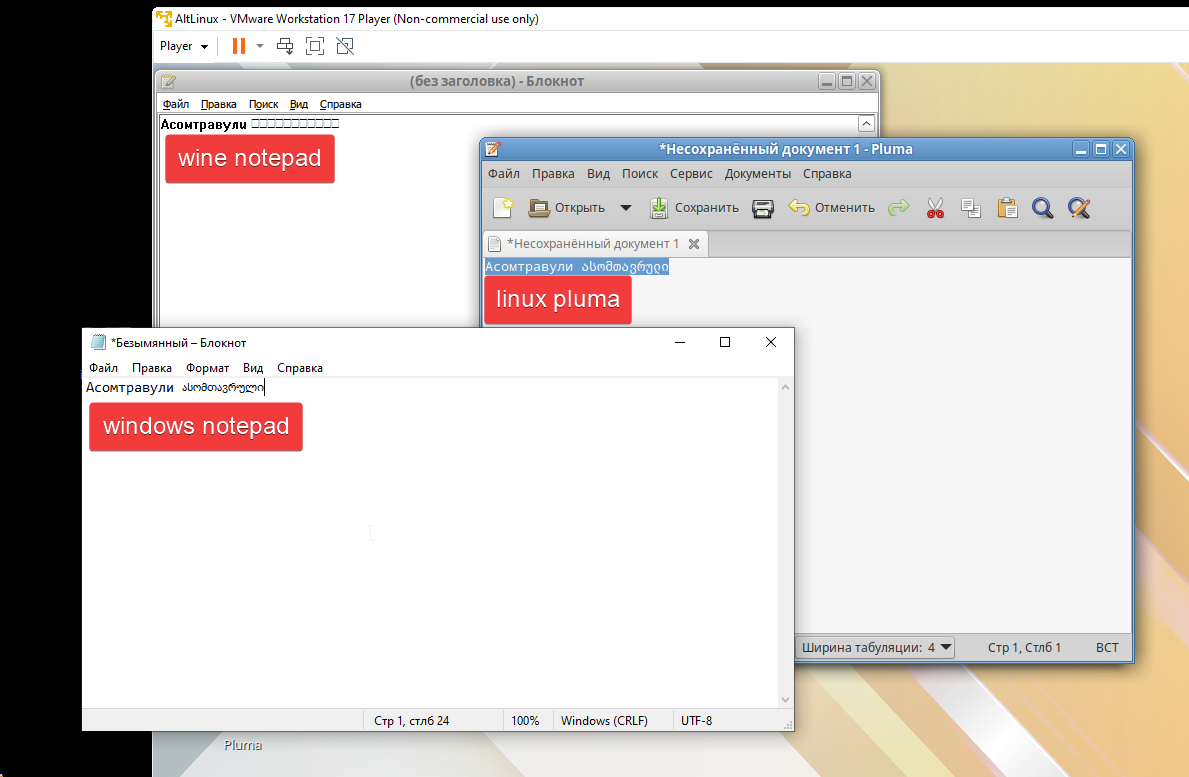Click Windows (CRLF) in notepad status bar
Viewport: 1189px width, 777px height.
tap(604, 721)
